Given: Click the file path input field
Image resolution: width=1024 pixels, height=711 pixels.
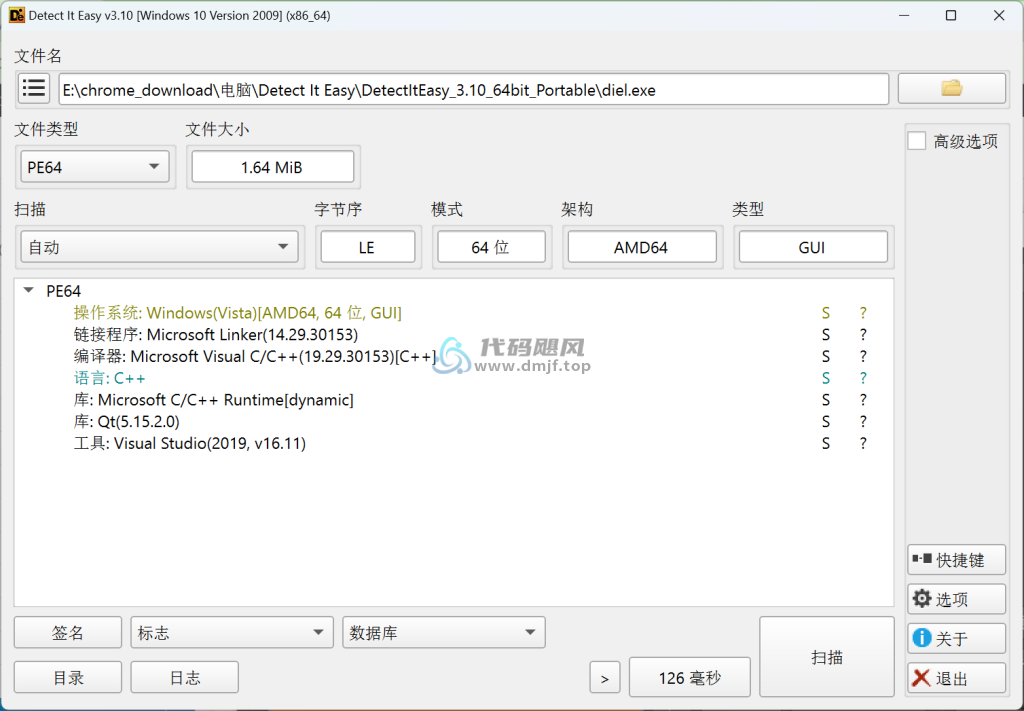Looking at the screenshot, I should tap(473, 89).
